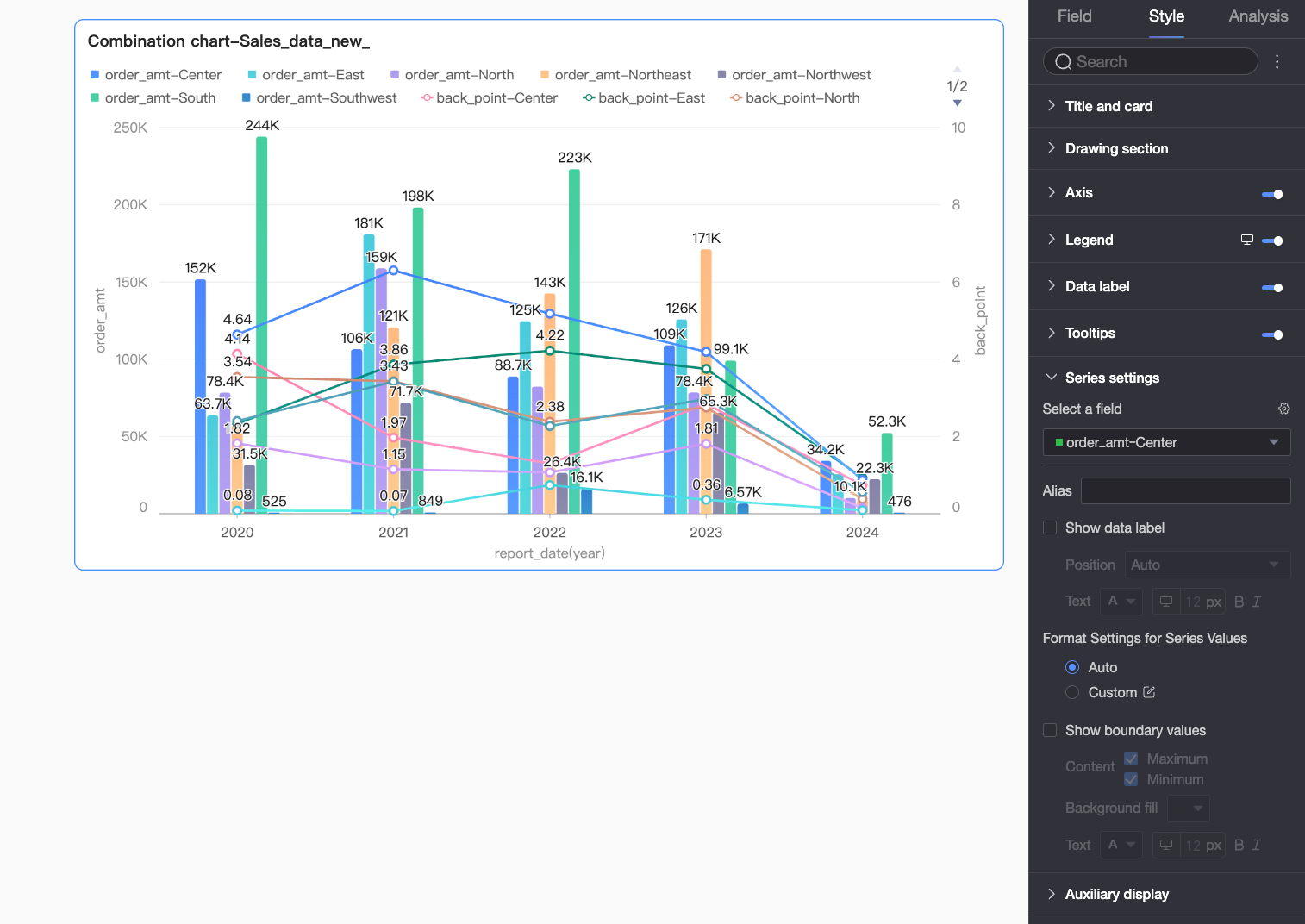
Task: Click bold icon in boundary values Text row
Action: tap(1239, 845)
